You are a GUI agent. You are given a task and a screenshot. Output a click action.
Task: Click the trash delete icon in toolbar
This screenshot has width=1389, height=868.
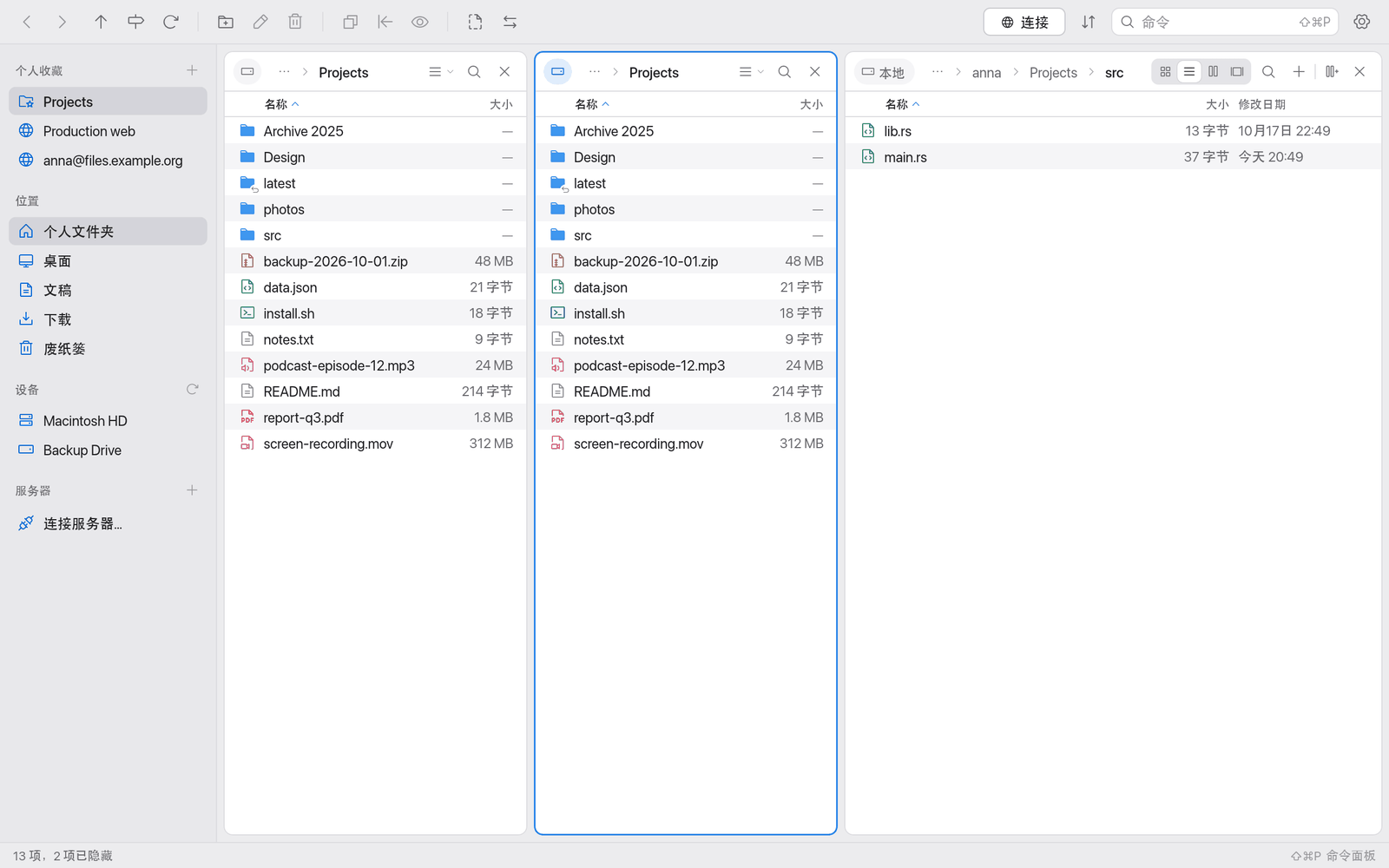[295, 22]
